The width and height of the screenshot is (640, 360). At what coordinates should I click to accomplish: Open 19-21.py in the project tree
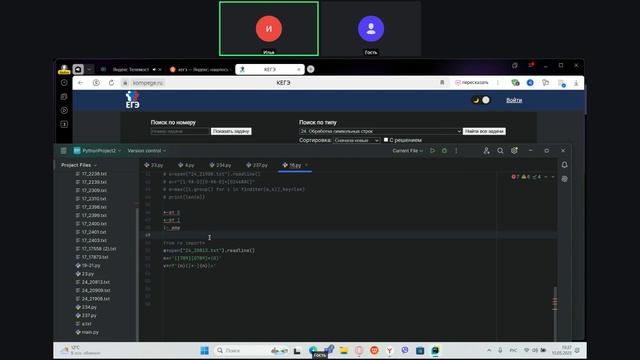coord(88,265)
